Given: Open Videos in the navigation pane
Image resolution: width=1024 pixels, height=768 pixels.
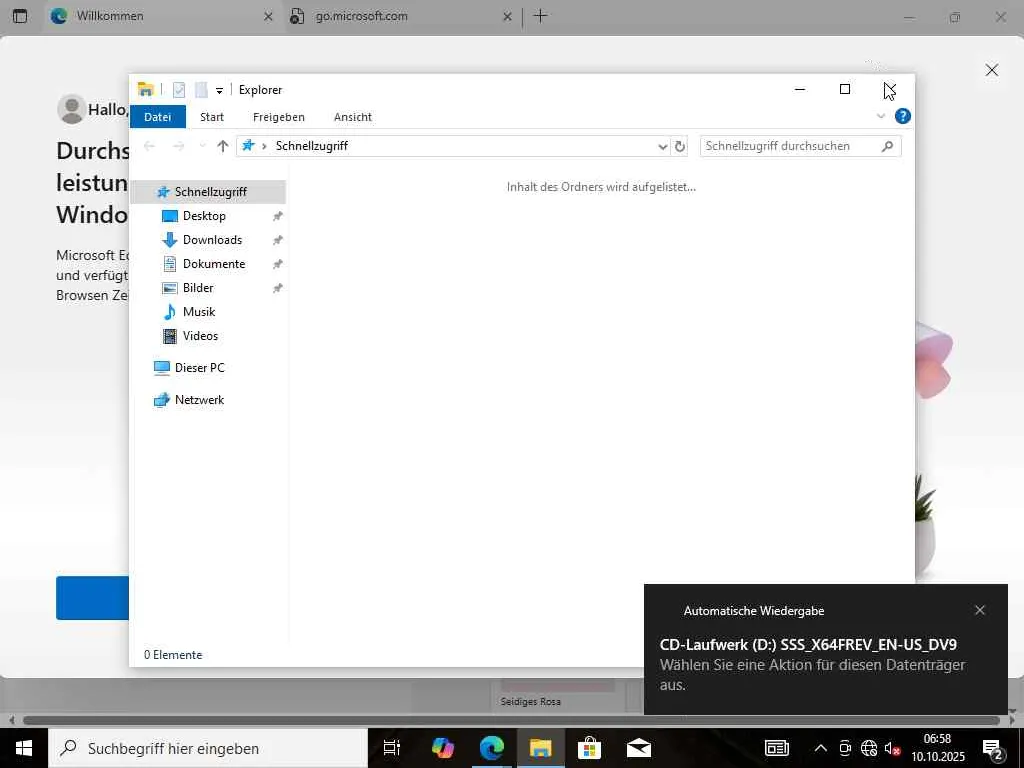Looking at the screenshot, I should (x=200, y=336).
